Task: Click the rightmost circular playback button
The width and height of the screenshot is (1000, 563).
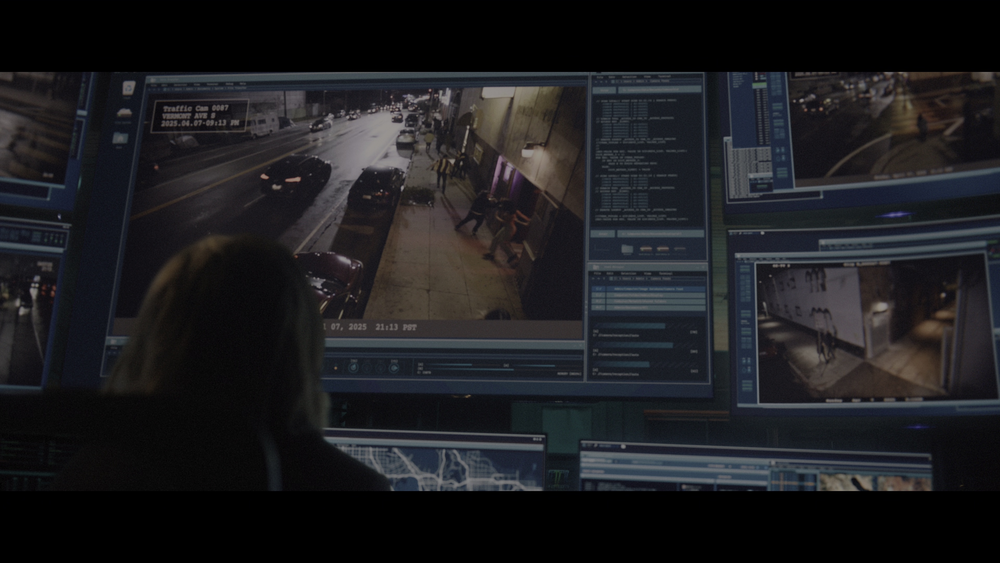Action: click(x=393, y=367)
